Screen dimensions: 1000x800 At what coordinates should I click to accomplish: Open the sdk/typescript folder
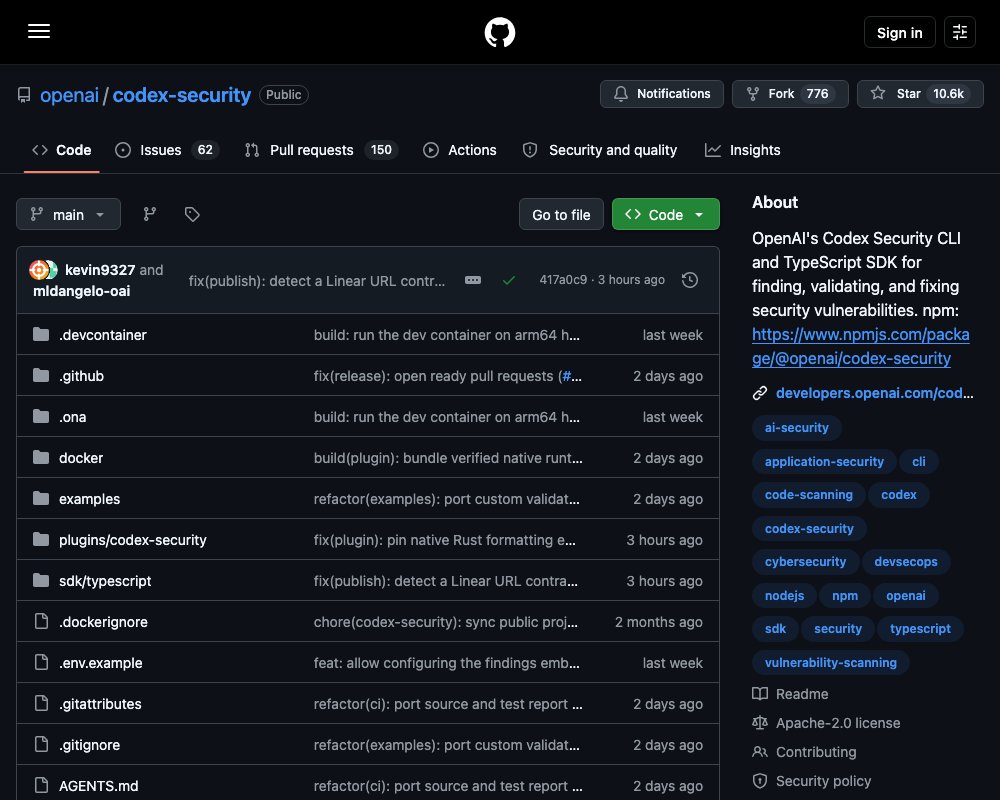point(105,581)
